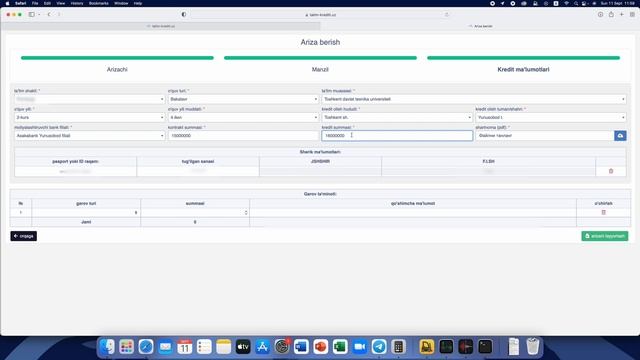Open Microsoft Word from the dock

301,347
